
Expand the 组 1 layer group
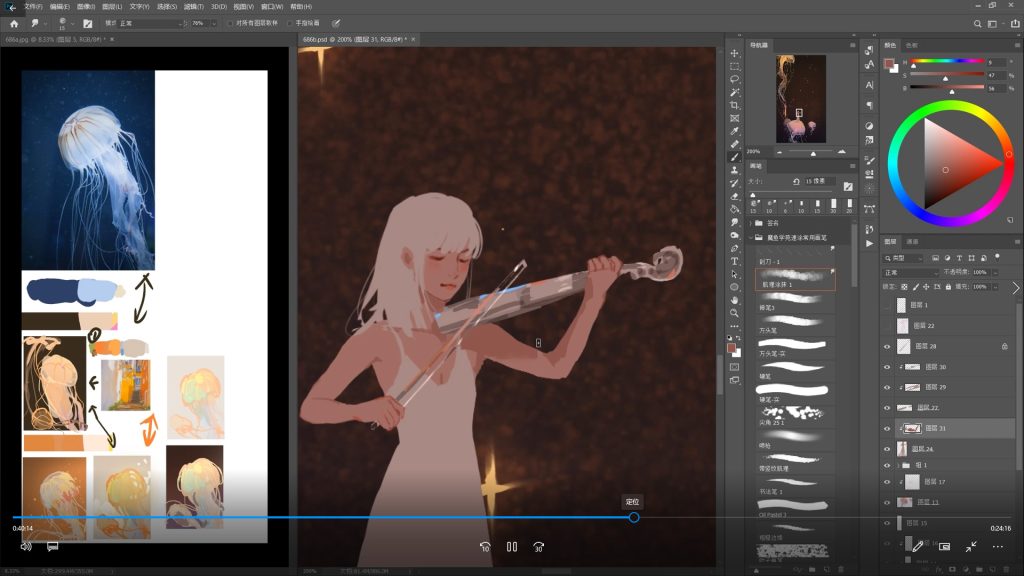coord(897,465)
